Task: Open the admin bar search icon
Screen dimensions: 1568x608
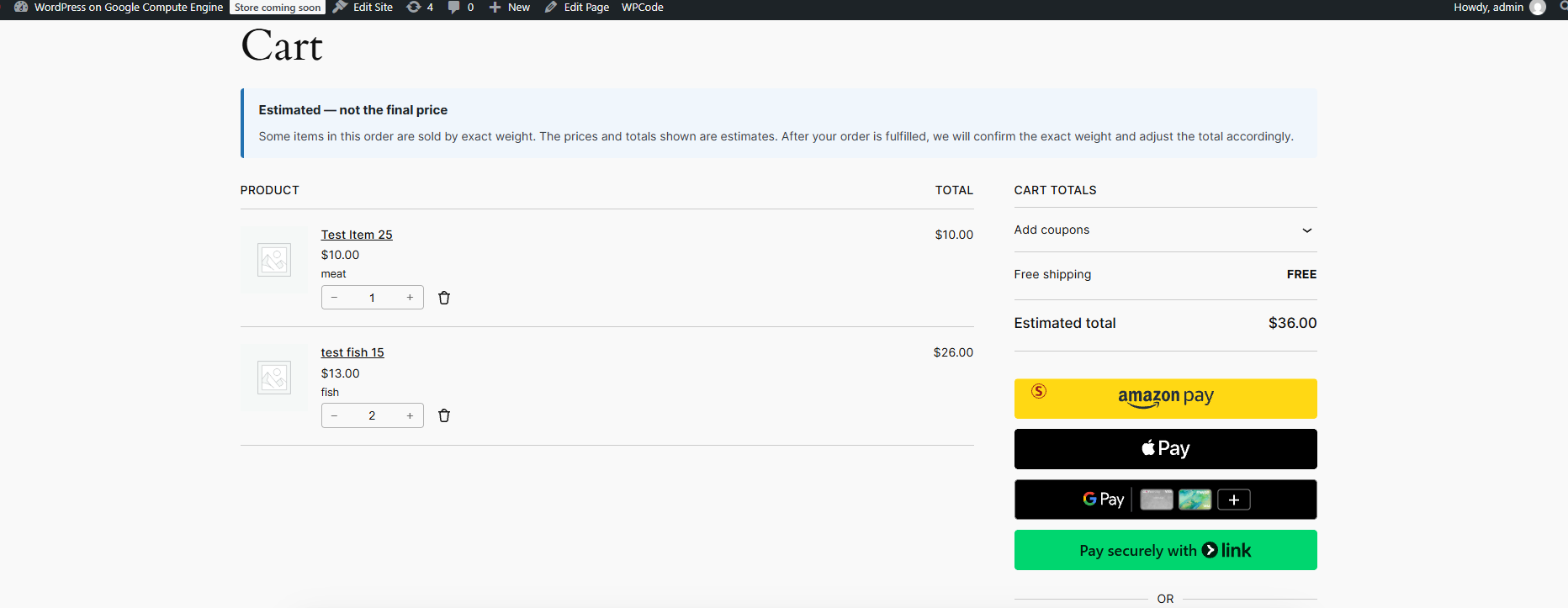Action: point(1563,8)
